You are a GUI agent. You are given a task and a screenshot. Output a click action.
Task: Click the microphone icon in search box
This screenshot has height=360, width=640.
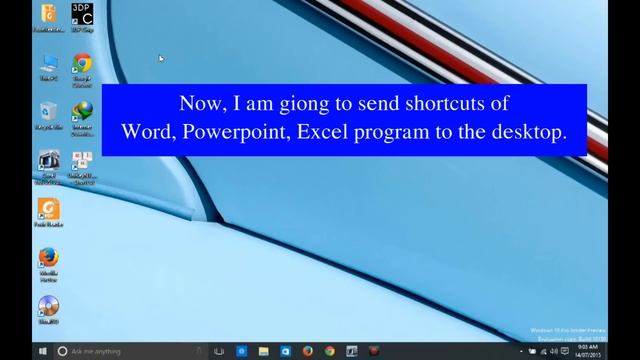click(x=199, y=351)
